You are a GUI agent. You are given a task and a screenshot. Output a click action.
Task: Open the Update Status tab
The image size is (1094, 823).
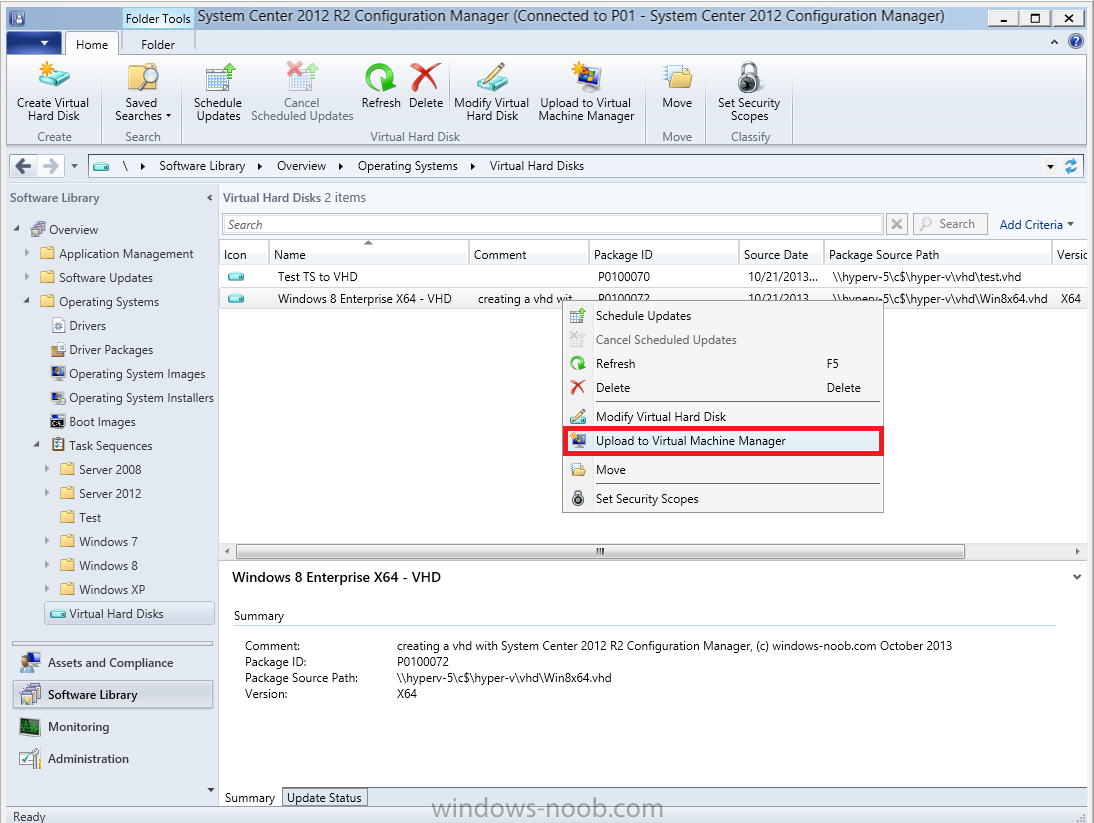click(324, 797)
